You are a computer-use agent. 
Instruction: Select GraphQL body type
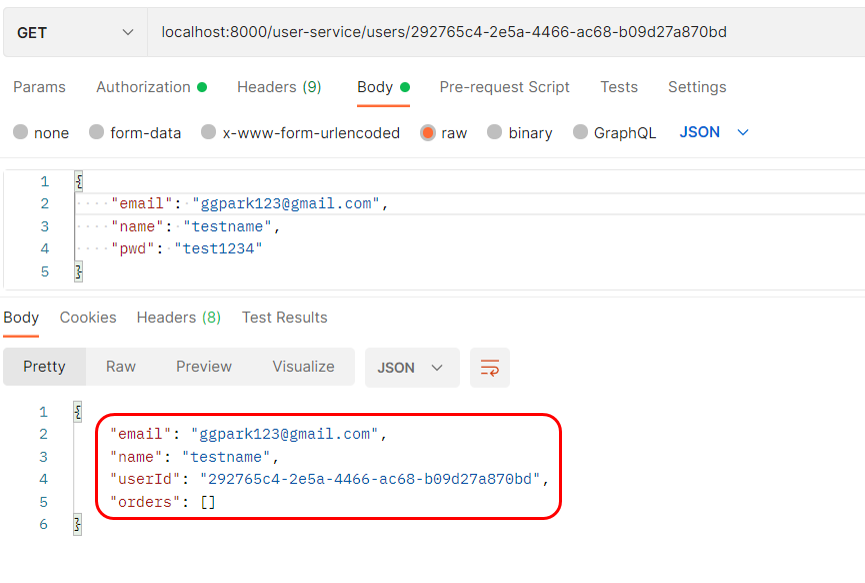(615, 132)
